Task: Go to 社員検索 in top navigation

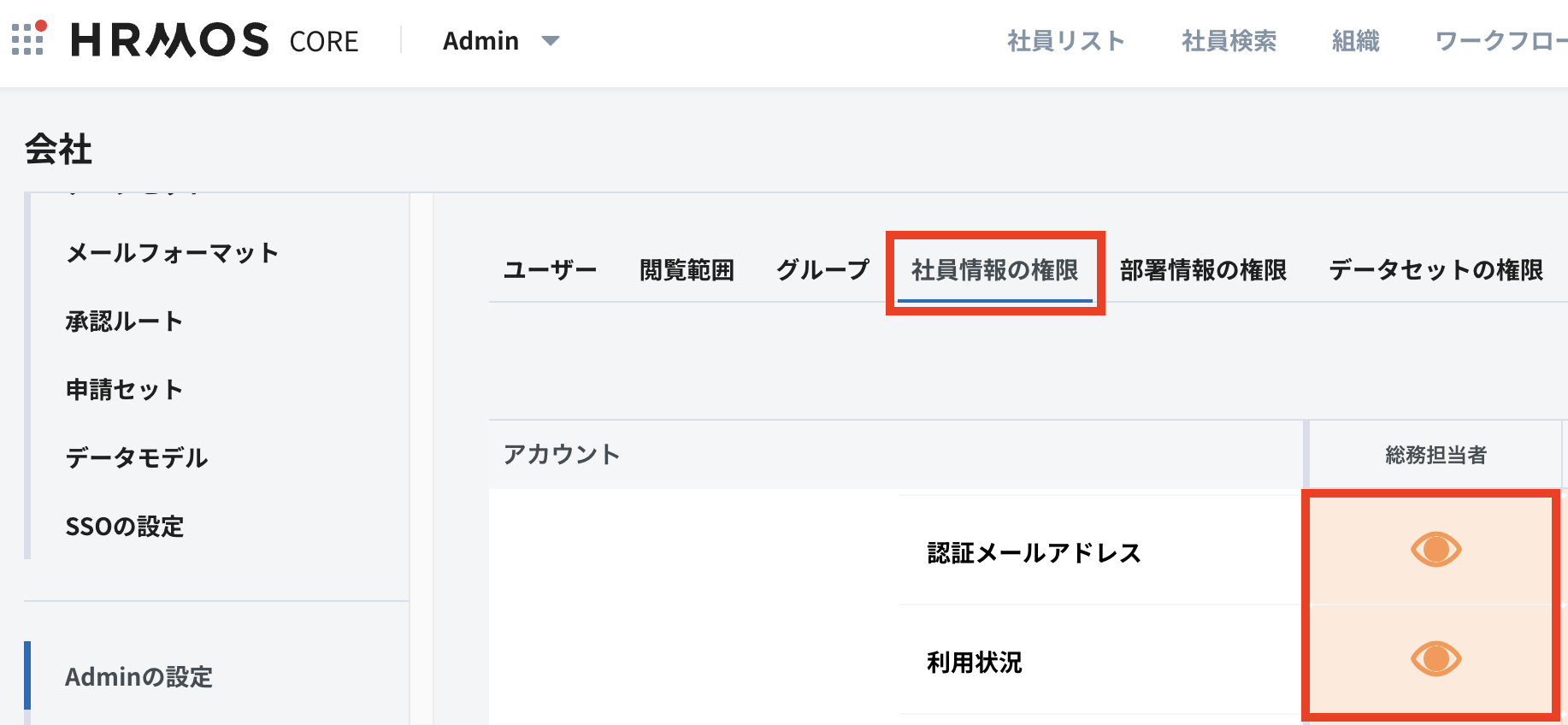Action: click(x=1229, y=41)
